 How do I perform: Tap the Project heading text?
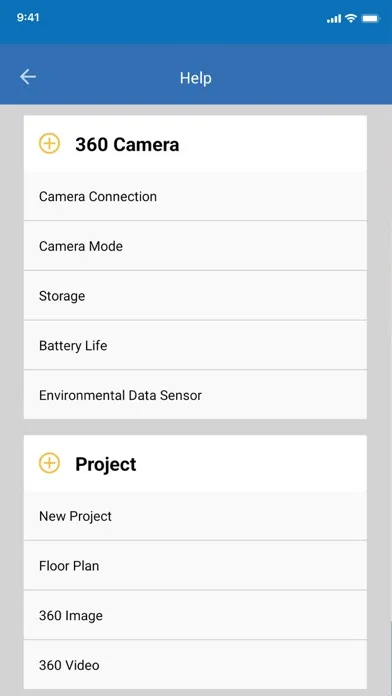pos(106,464)
